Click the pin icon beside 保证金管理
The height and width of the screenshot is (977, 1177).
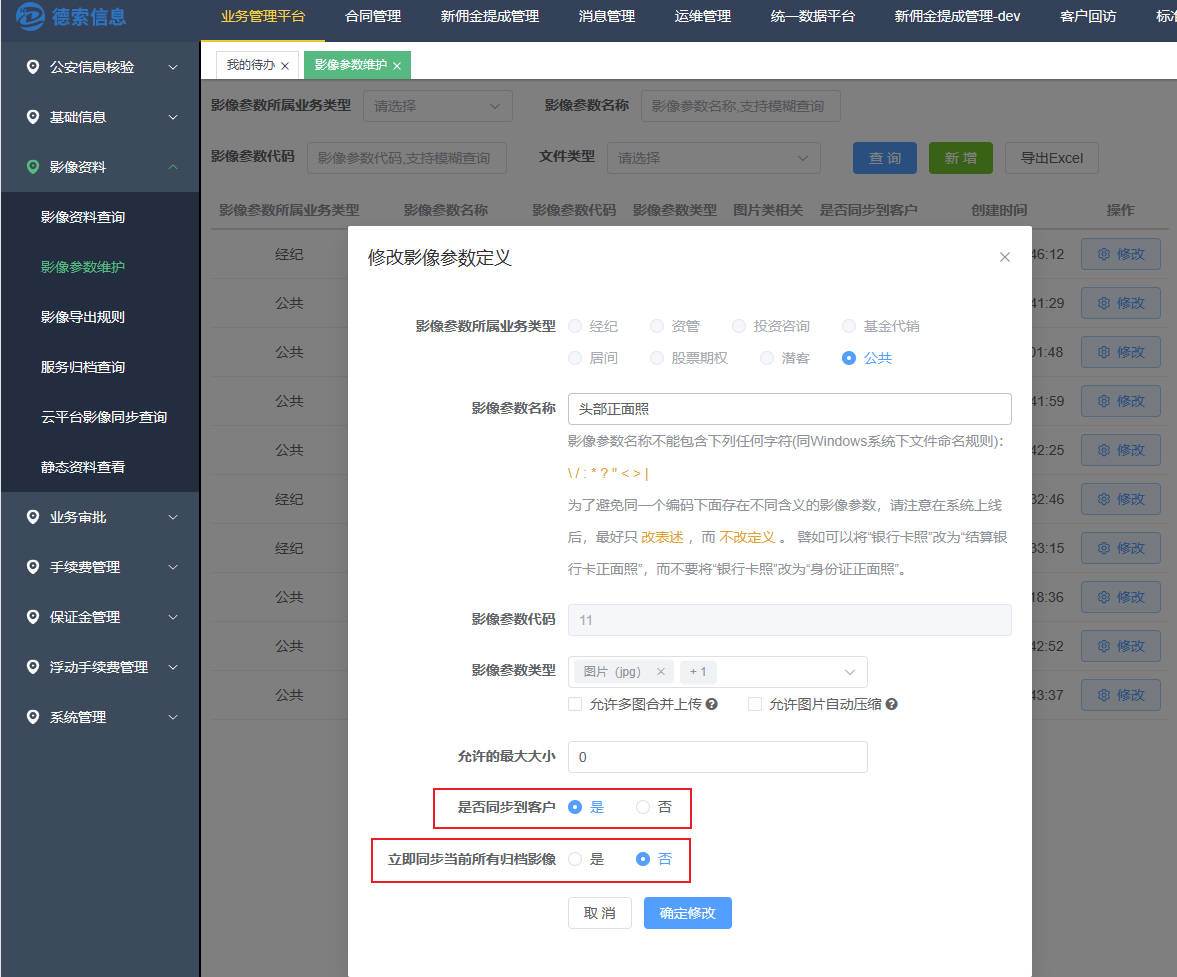coord(32,617)
